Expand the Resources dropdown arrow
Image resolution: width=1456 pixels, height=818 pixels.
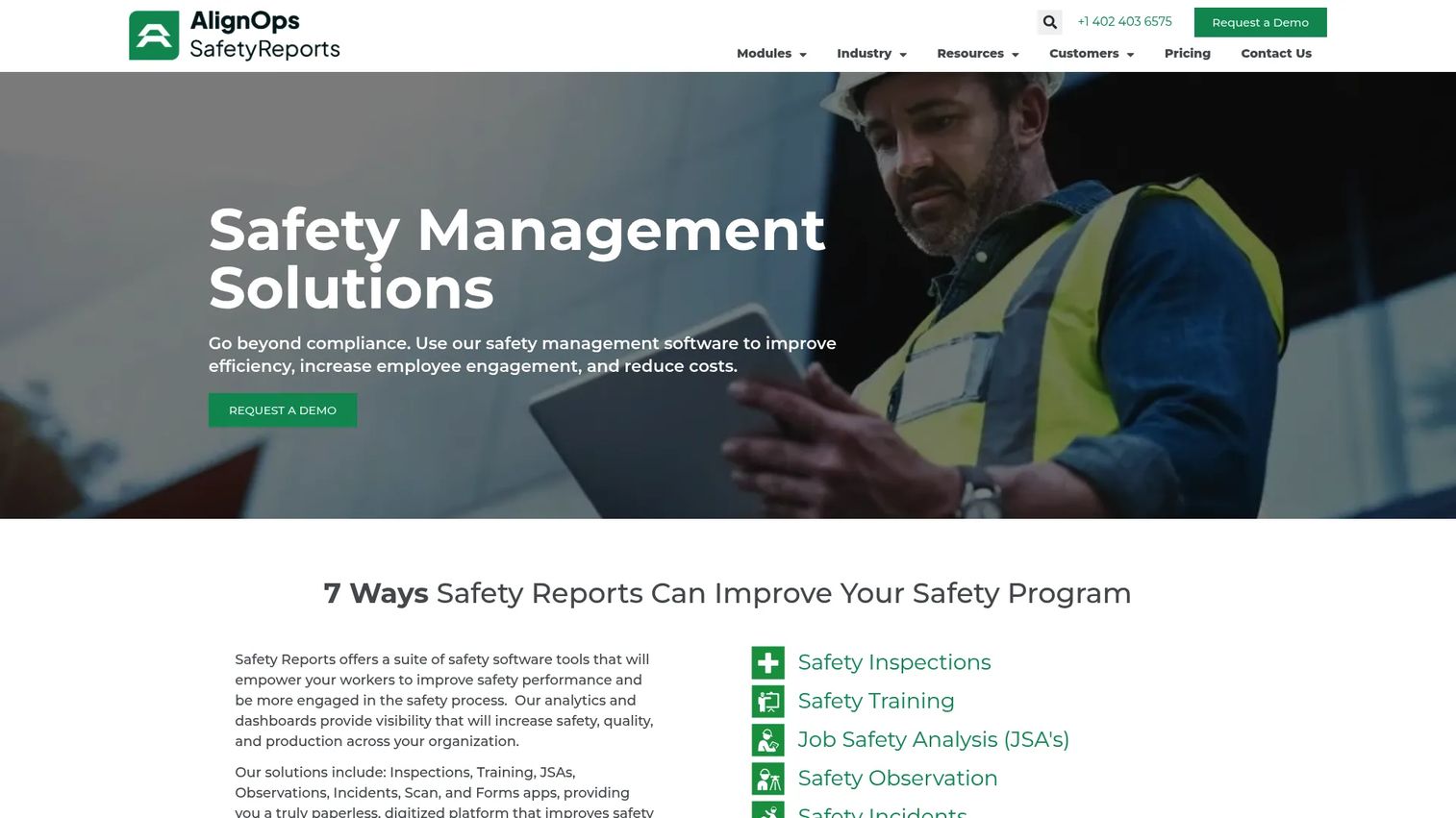point(1015,55)
